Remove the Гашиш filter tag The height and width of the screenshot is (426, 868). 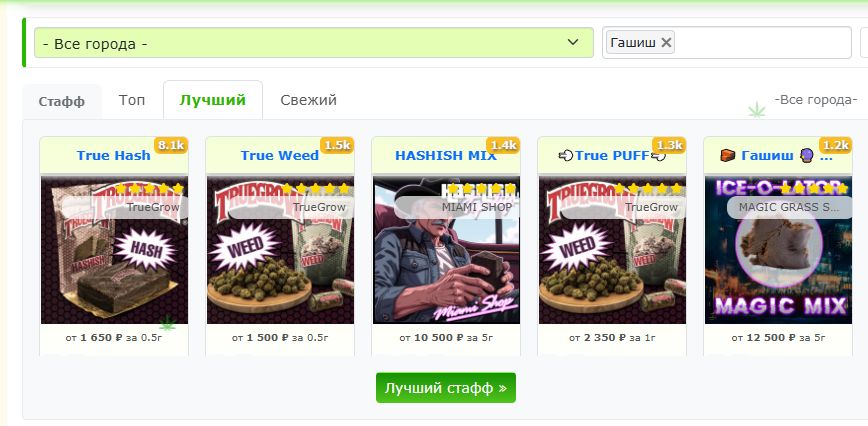(666, 43)
